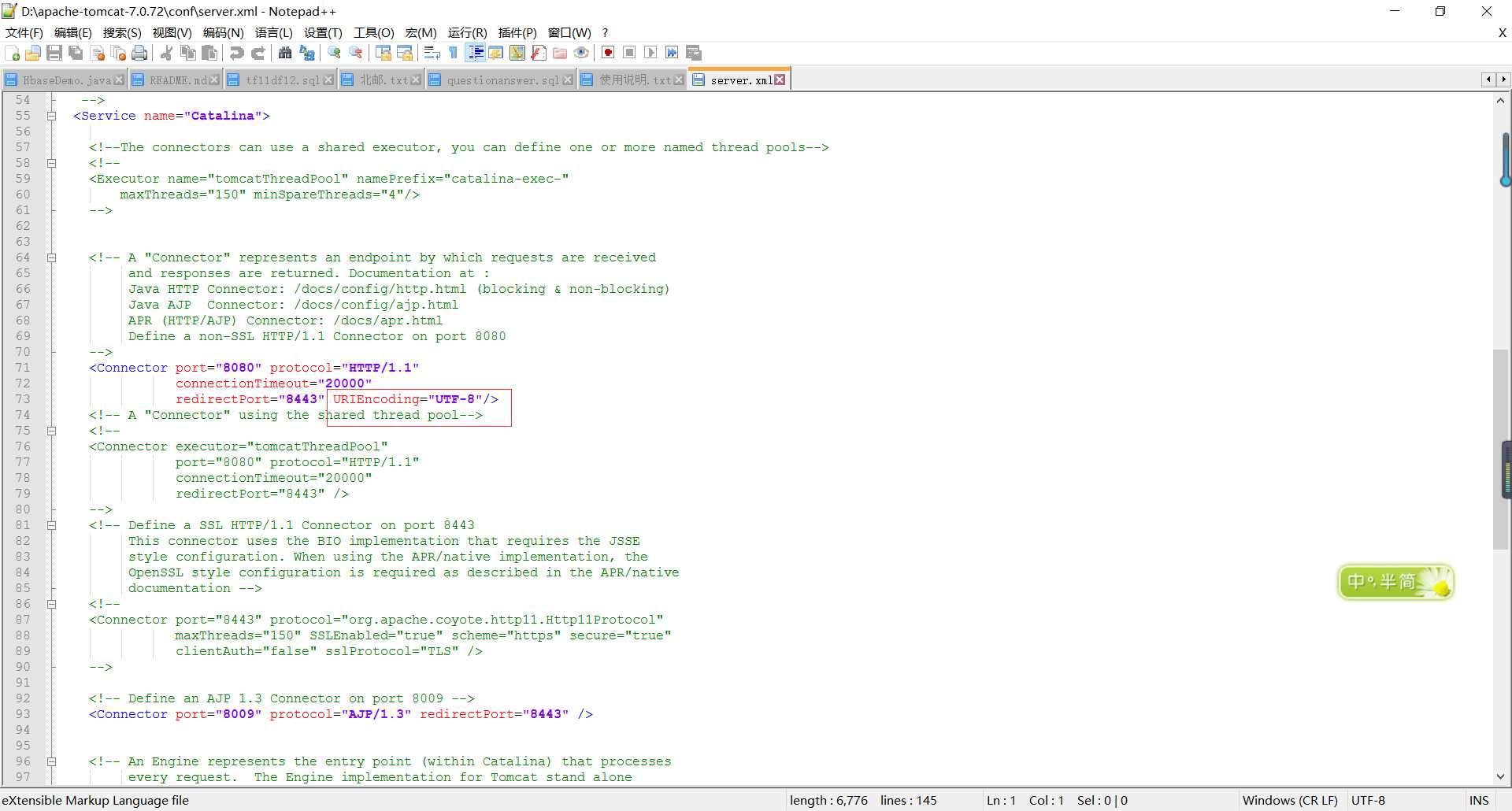Image resolution: width=1512 pixels, height=811 pixels.
Task: Zoom in on the text
Action: 335,53
